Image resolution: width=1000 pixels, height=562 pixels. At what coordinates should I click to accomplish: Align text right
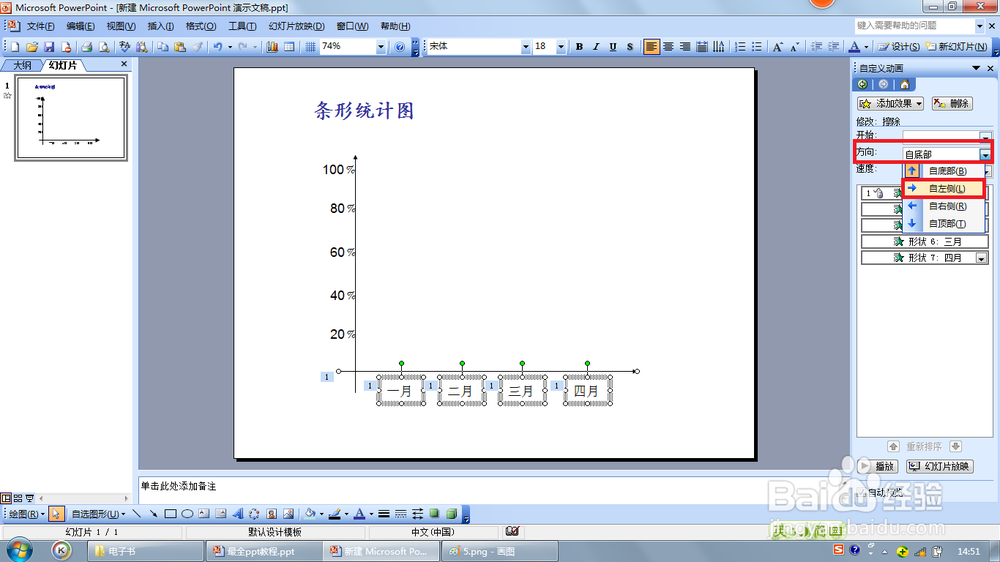click(685, 47)
